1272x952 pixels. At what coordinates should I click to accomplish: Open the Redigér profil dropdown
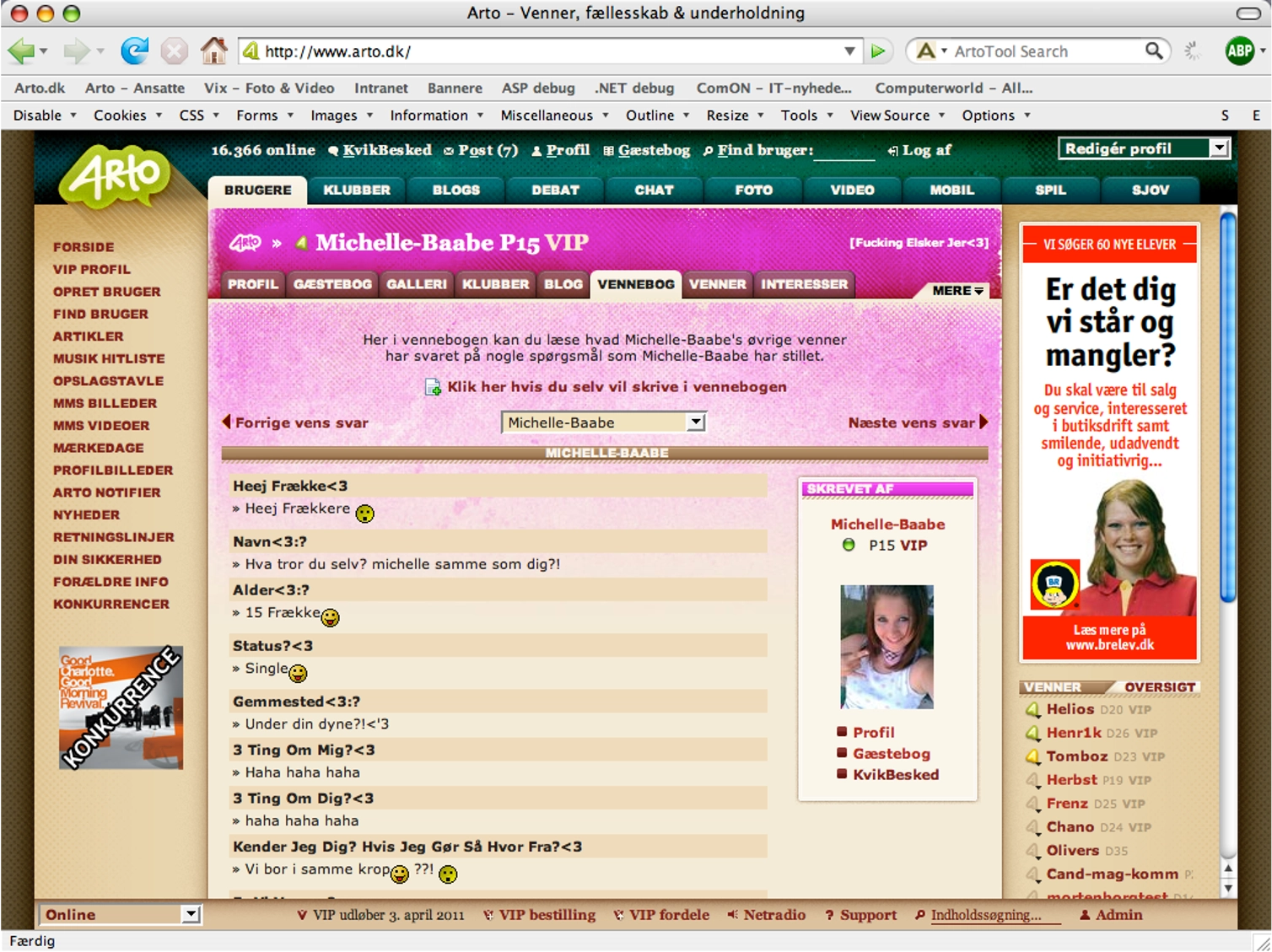1144,148
